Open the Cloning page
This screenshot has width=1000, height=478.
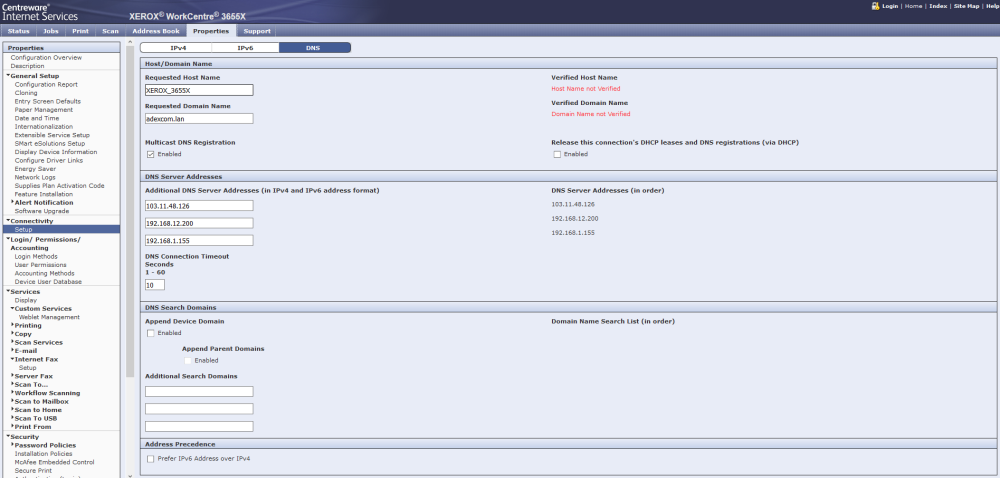pyautogui.click(x=26, y=93)
